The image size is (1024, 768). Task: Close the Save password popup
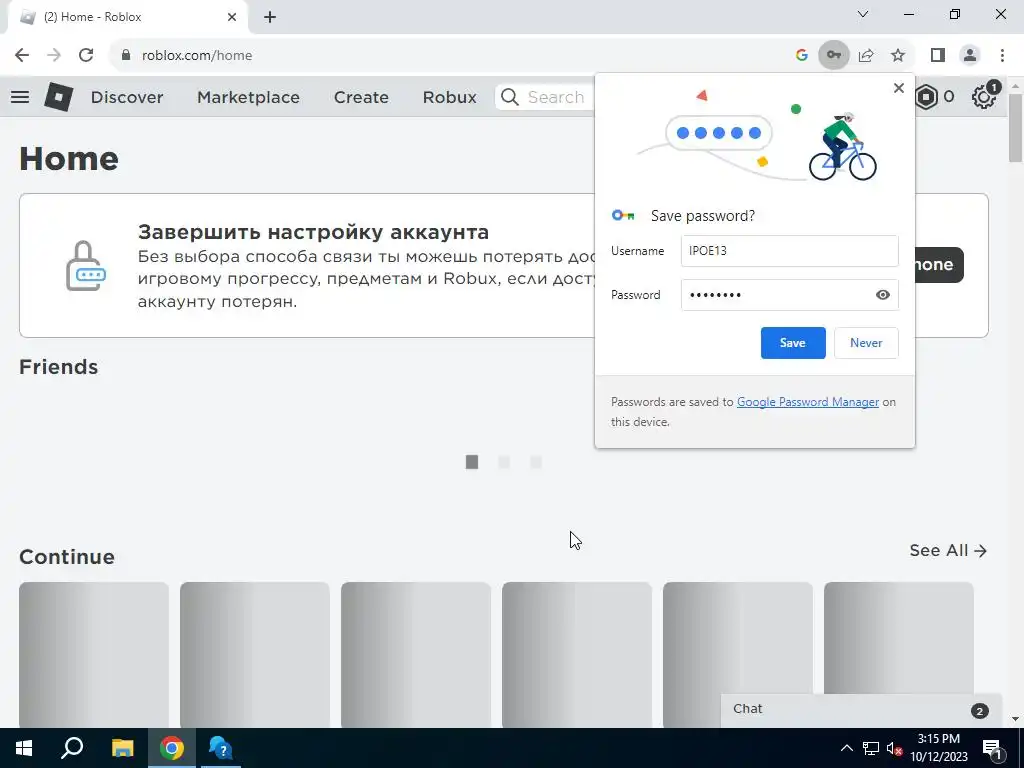click(x=899, y=88)
